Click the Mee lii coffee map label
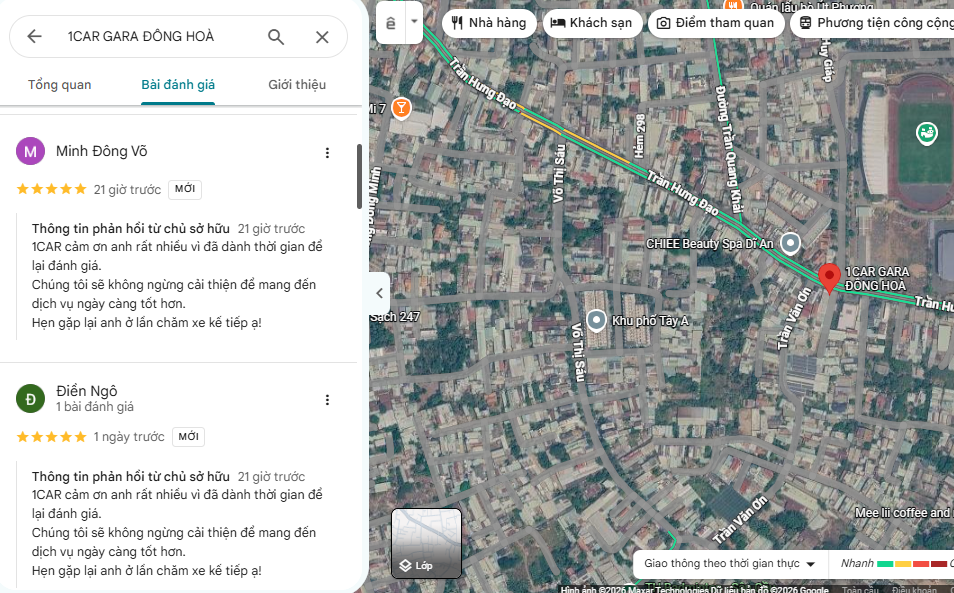The height and width of the screenshot is (593, 954). [903, 513]
